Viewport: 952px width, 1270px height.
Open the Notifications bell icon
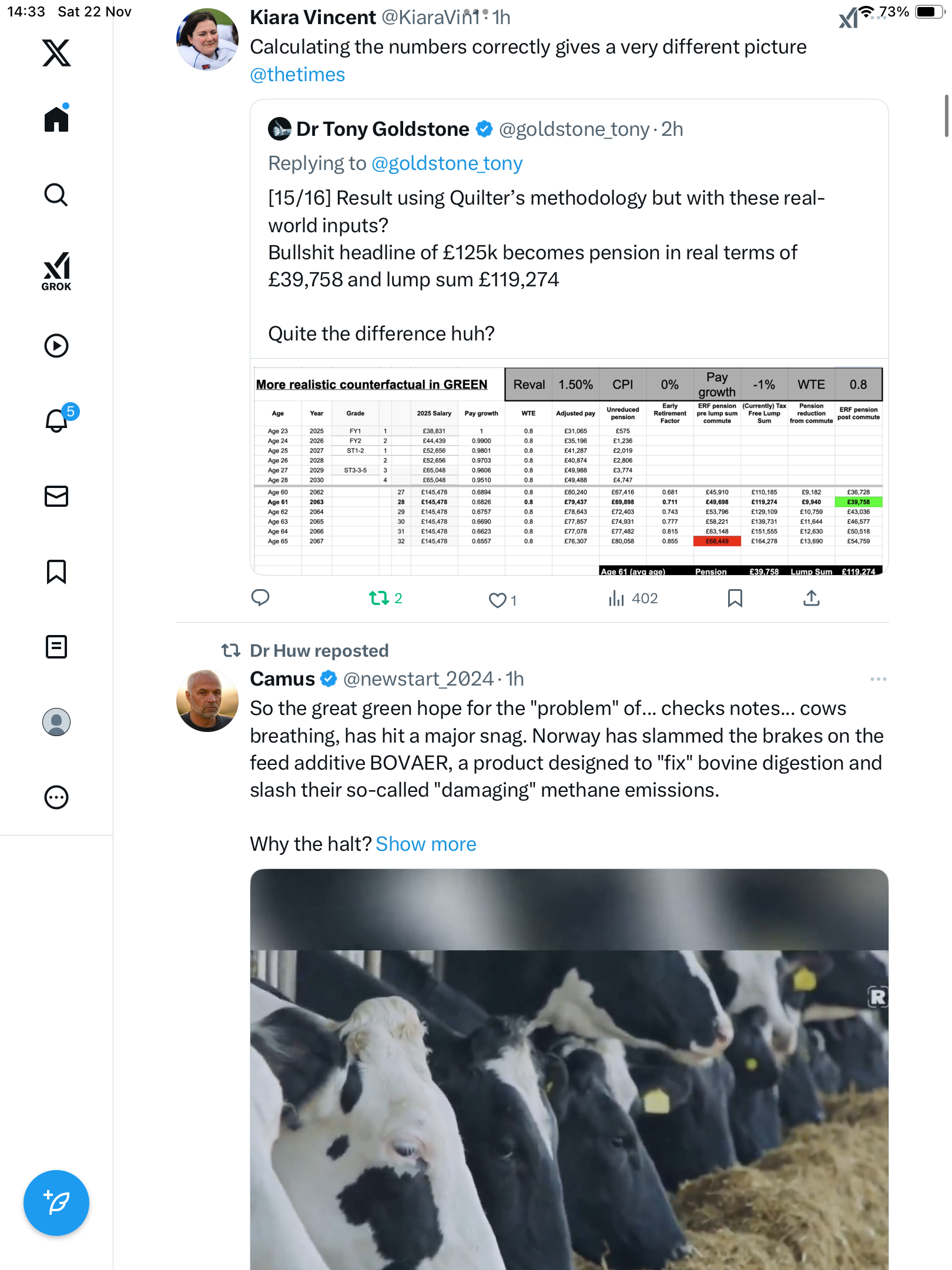pyautogui.click(x=56, y=420)
